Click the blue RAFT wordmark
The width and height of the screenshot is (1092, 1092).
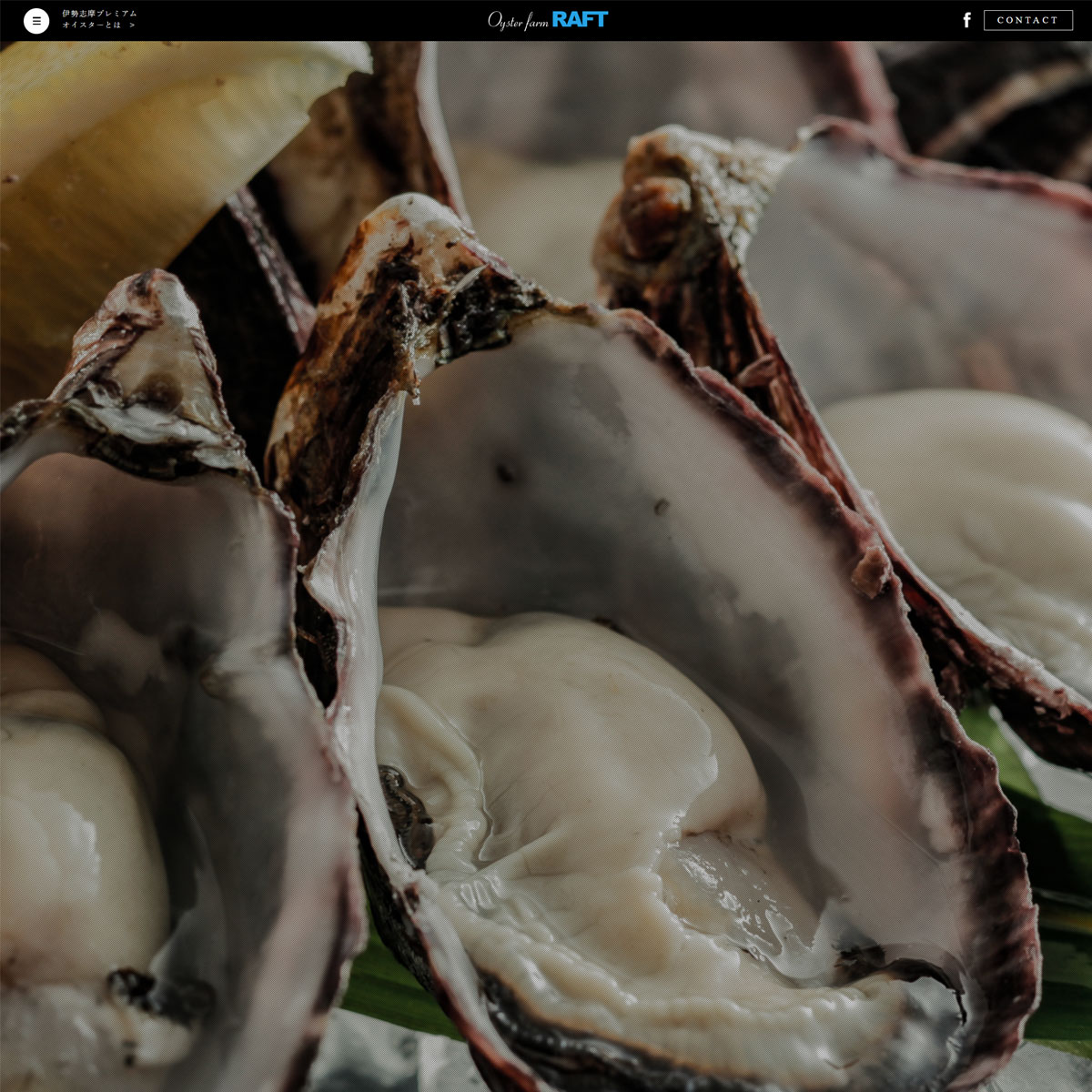click(580, 19)
